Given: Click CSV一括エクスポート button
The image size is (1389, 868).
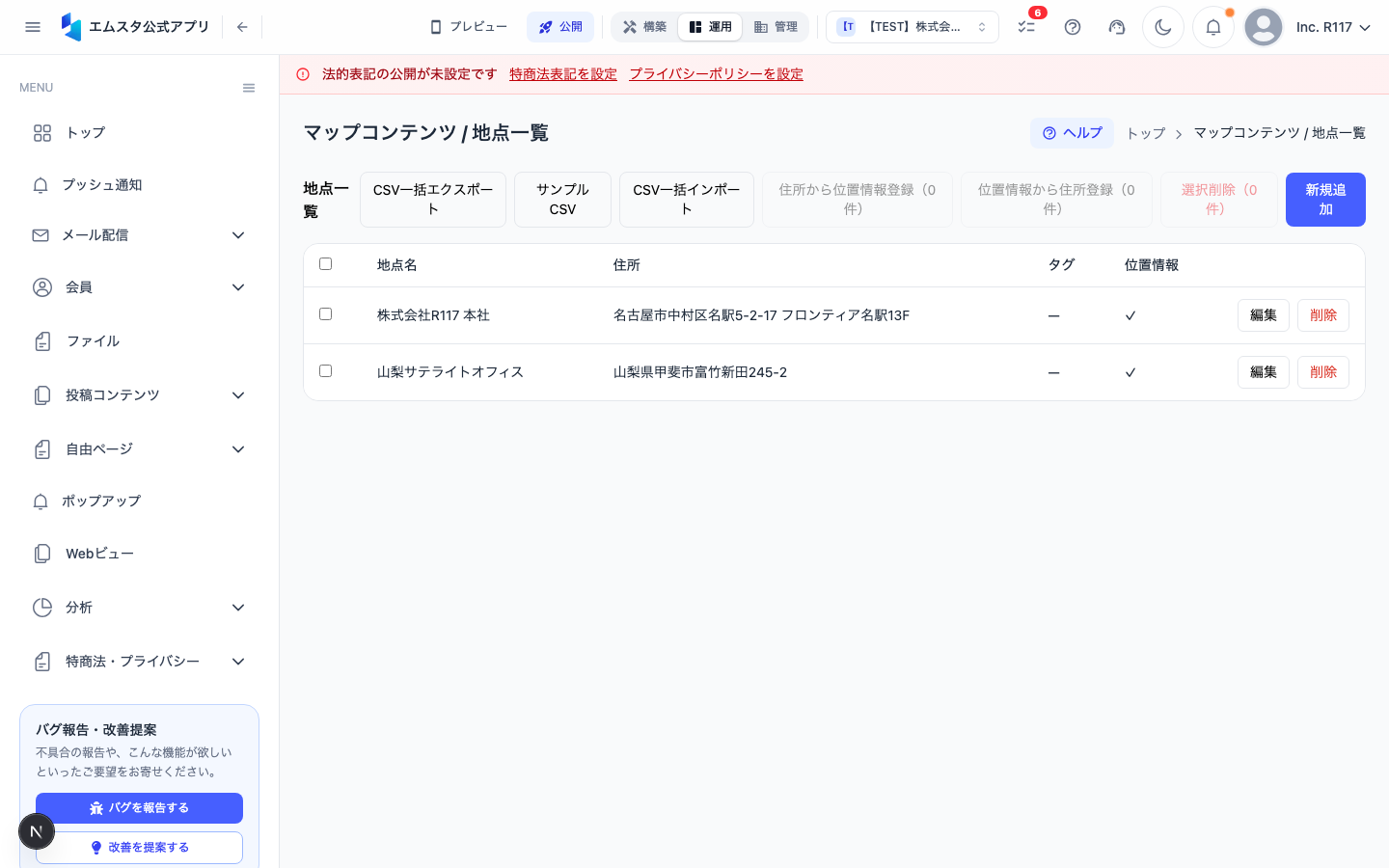Looking at the screenshot, I should coord(433,200).
